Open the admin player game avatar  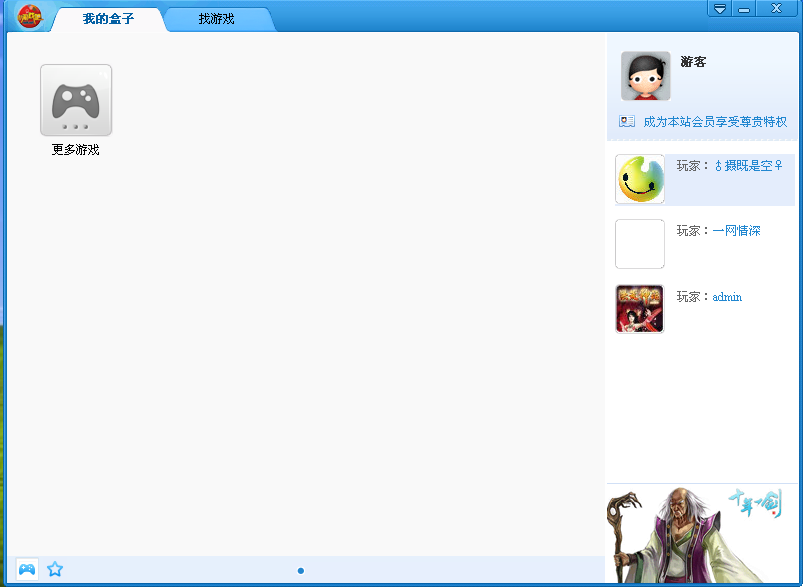point(640,309)
